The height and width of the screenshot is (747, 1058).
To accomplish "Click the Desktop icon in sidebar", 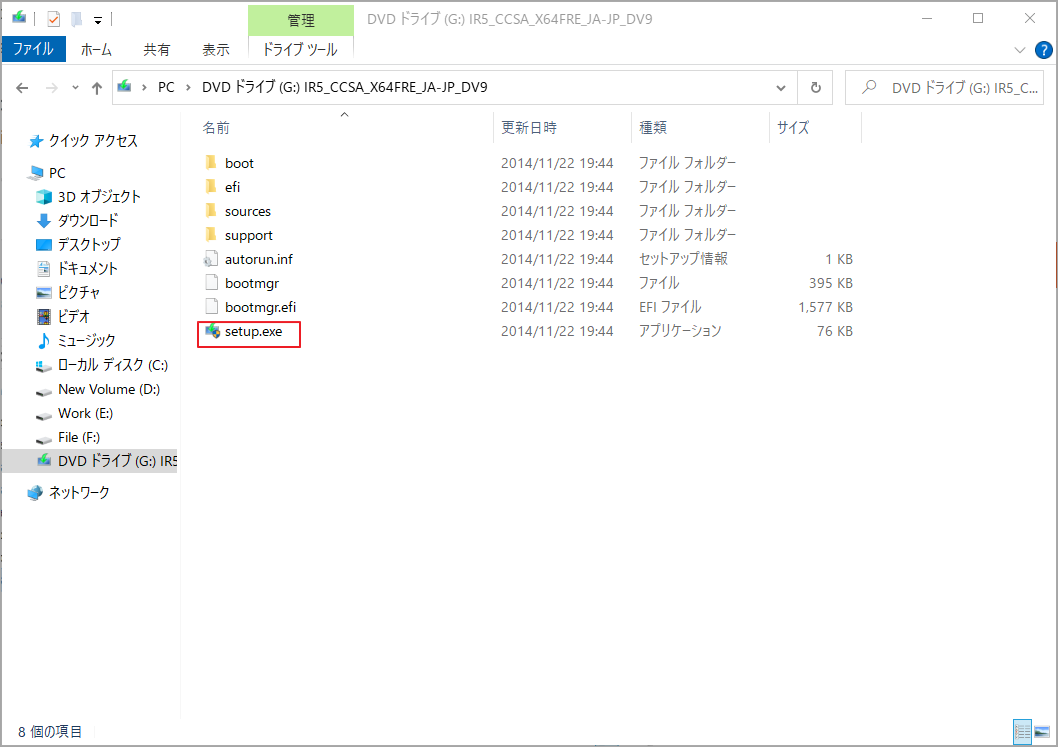I will pos(44,244).
